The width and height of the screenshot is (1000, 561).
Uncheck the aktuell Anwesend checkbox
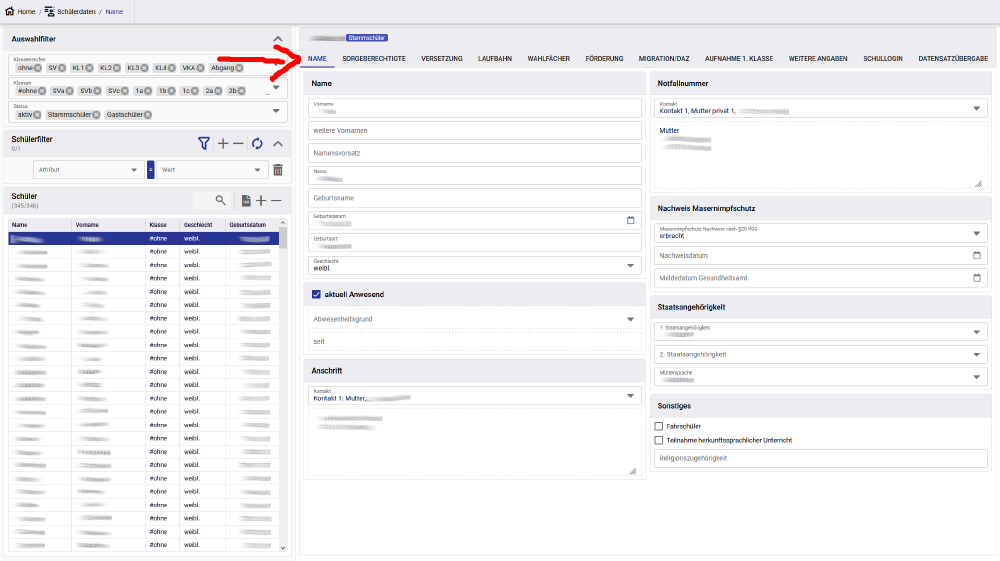click(317, 294)
